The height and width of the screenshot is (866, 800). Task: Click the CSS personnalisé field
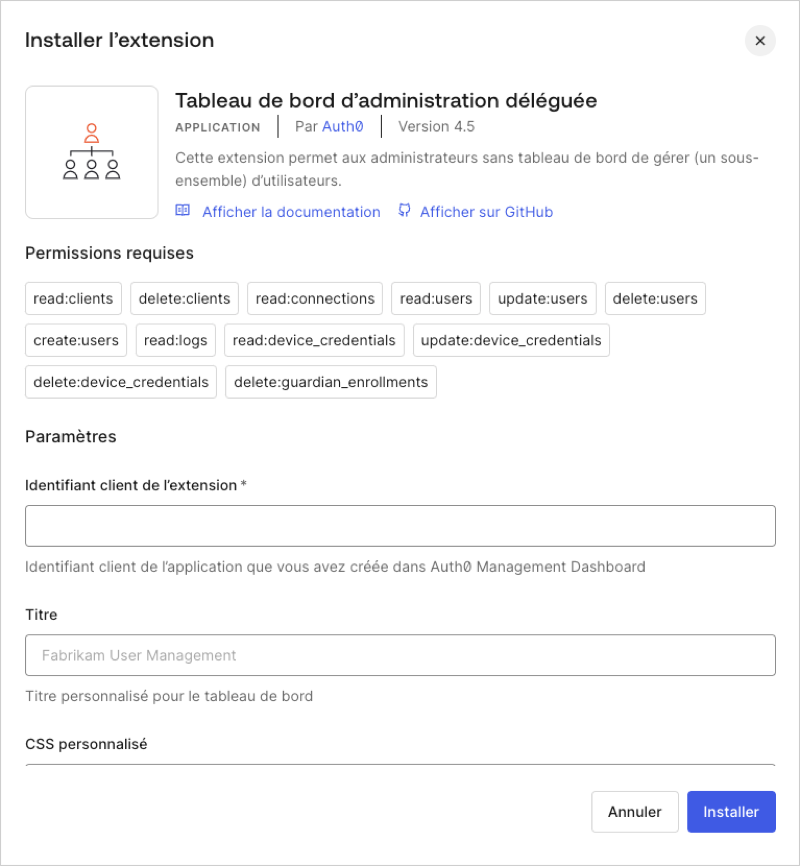click(400, 770)
